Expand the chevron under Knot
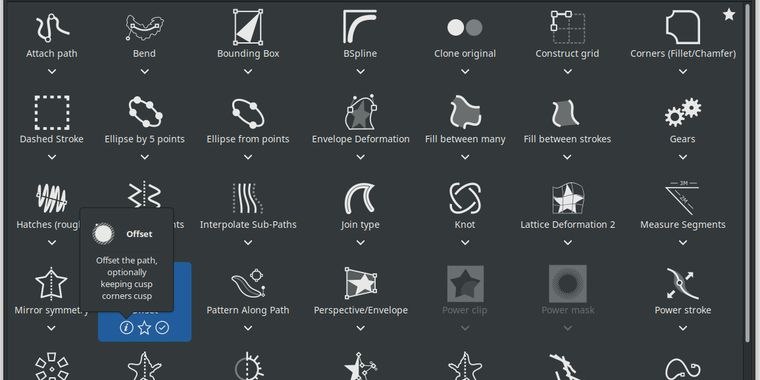This screenshot has width=760, height=380. [x=465, y=242]
